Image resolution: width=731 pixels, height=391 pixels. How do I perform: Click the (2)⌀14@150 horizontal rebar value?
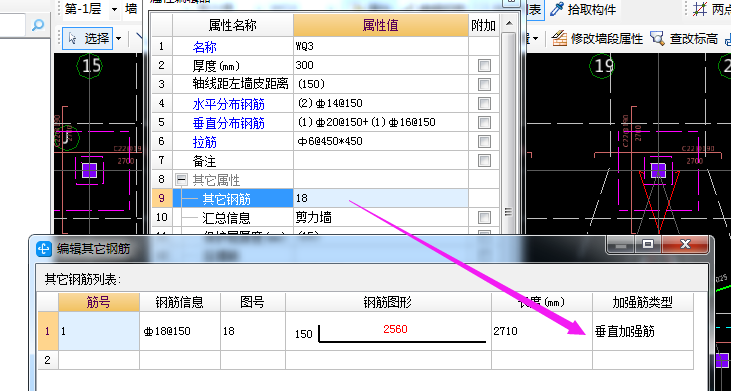pos(380,103)
